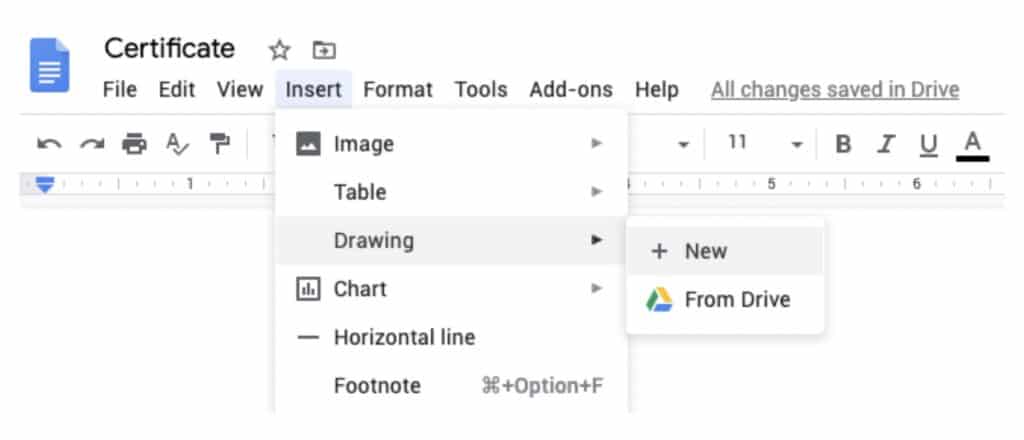Click the Move to folder icon
1024x440 pixels.
point(323,49)
